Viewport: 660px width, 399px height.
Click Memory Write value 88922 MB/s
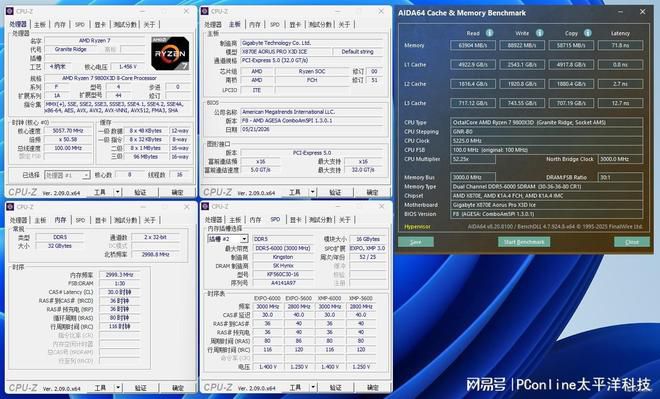(x=522, y=45)
